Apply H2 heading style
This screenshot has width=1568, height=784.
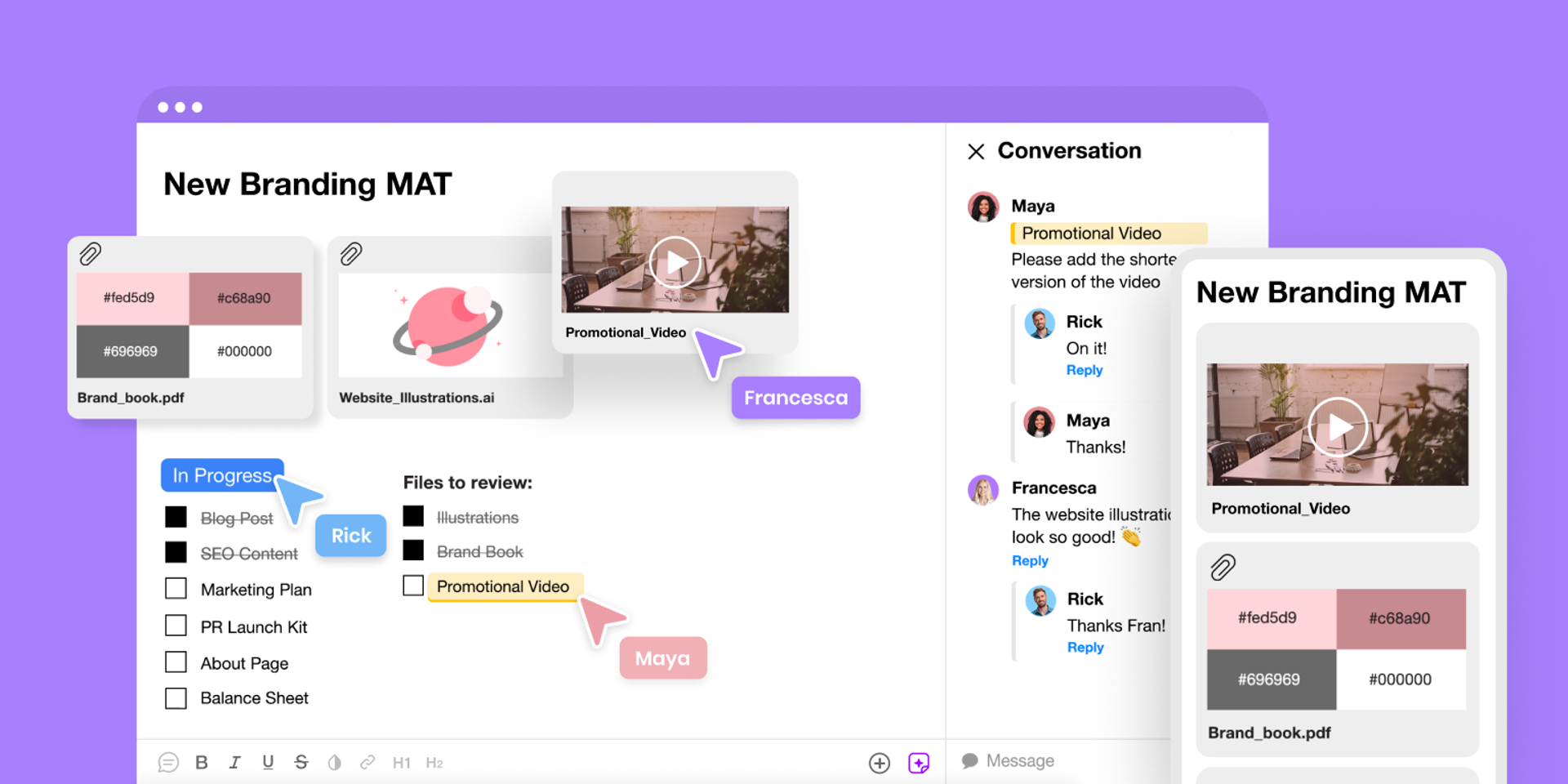[434, 763]
